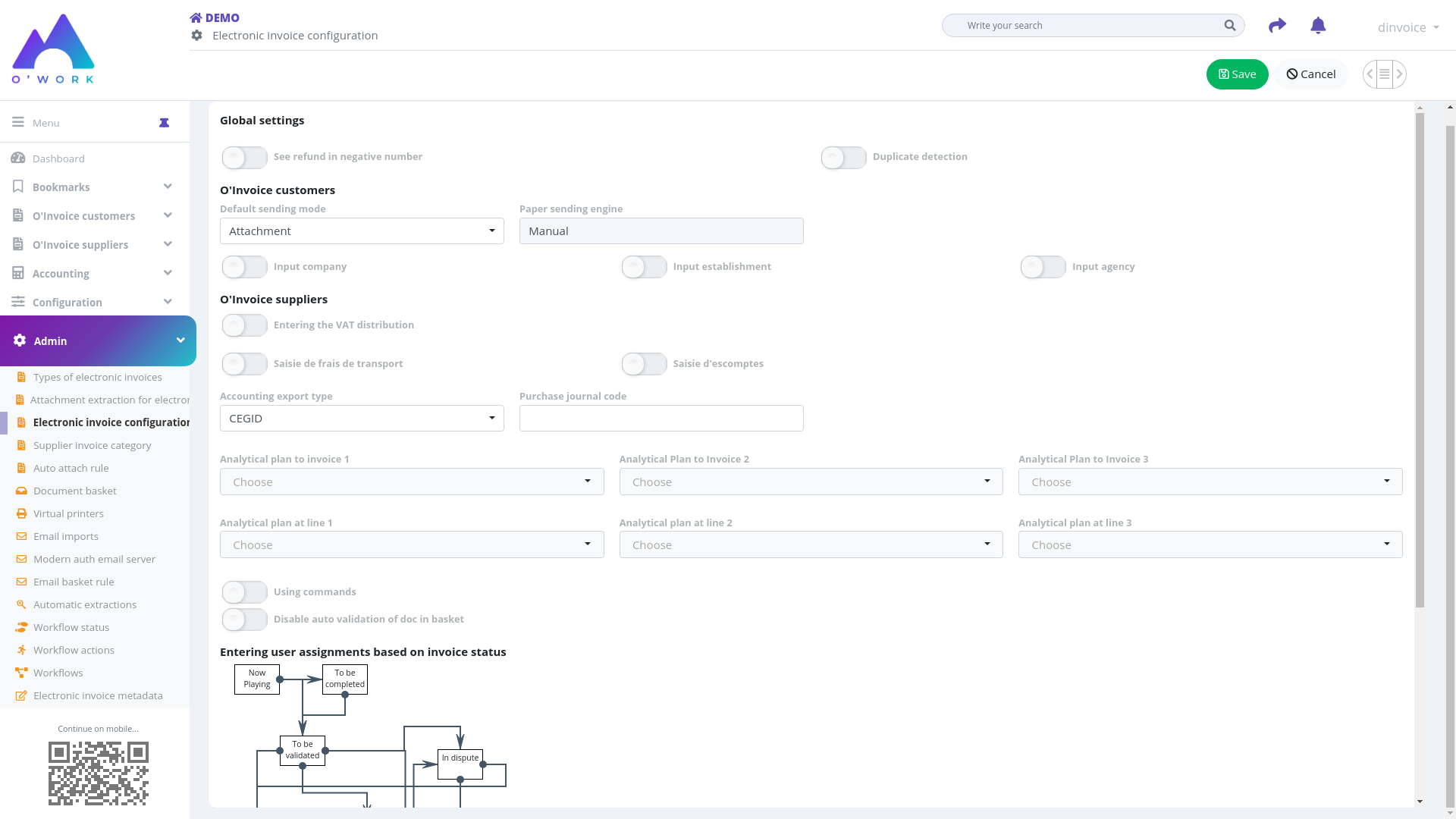1456x819 pixels.
Task: Click the green Save button
Action: [1237, 74]
